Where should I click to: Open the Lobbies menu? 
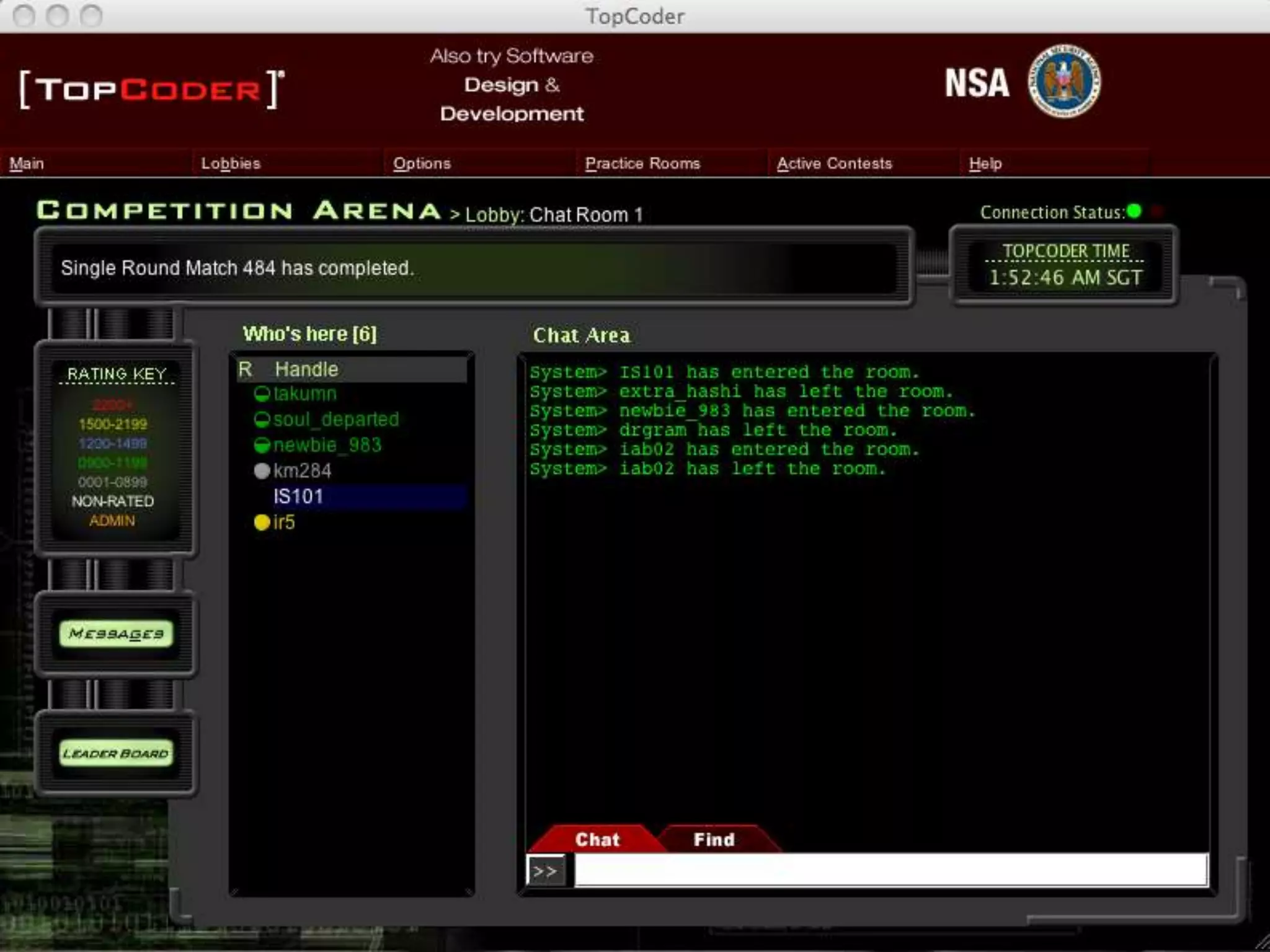click(x=231, y=164)
